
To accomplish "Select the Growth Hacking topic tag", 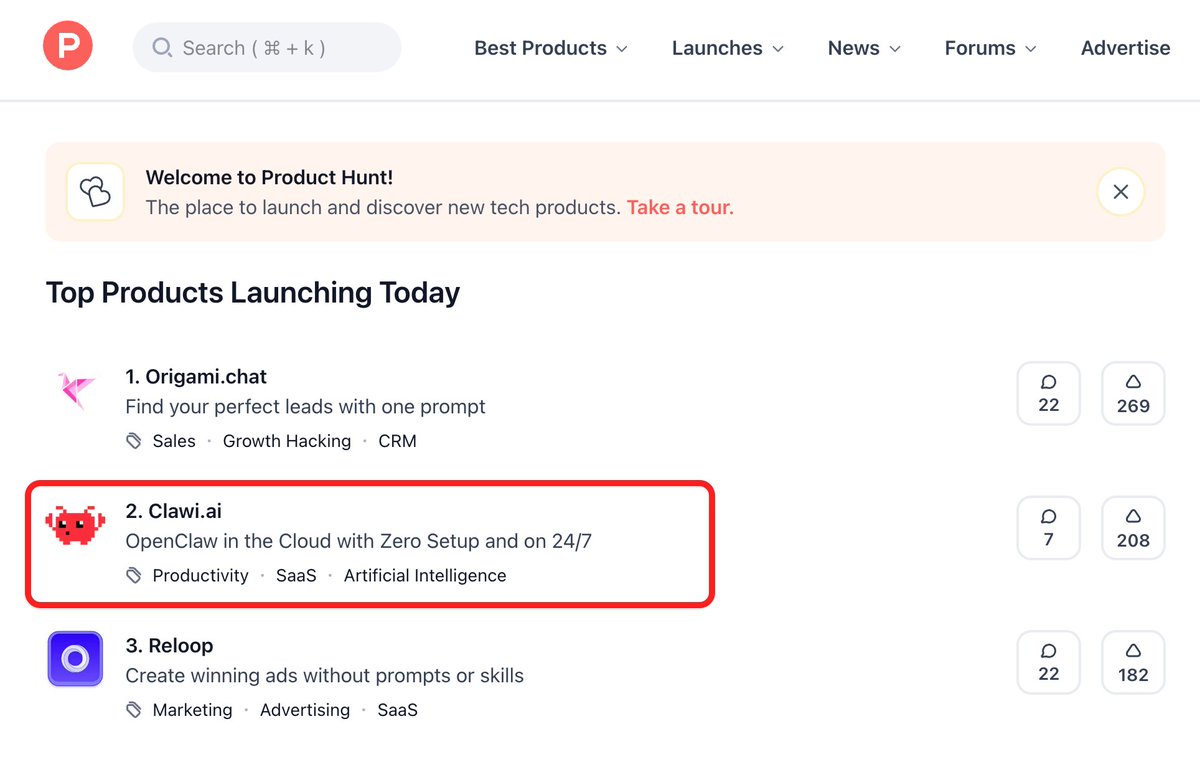I will (x=287, y=441).
